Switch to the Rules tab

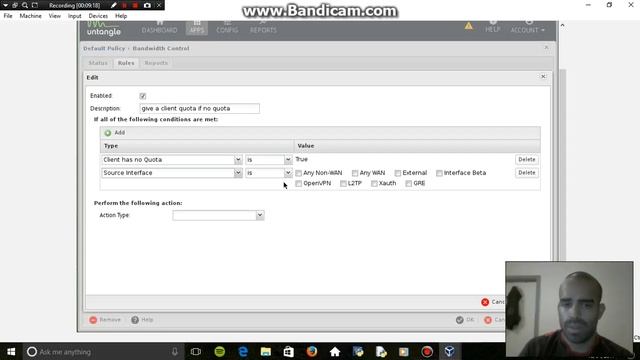tap(126, 63)
